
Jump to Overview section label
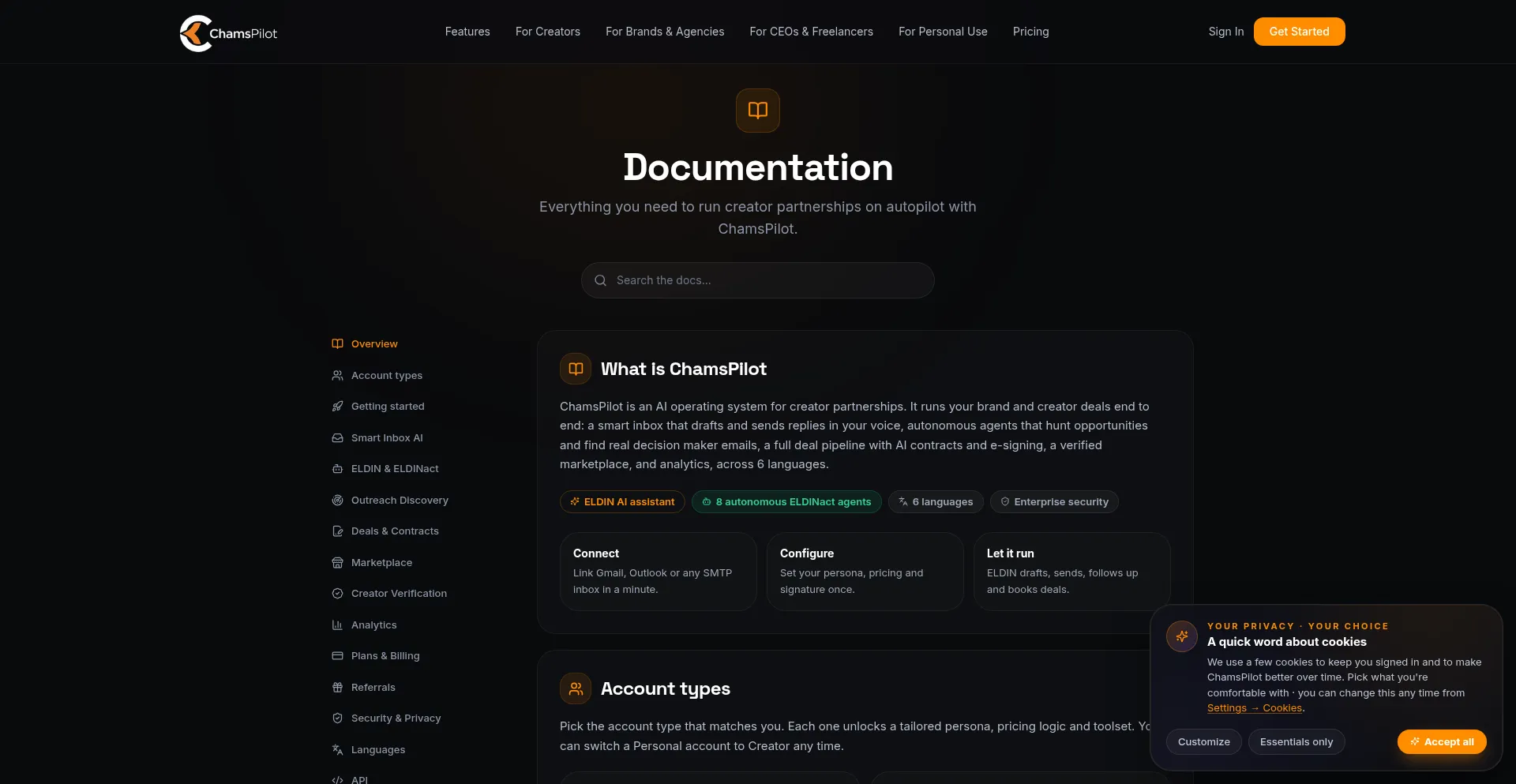[374, 343]
